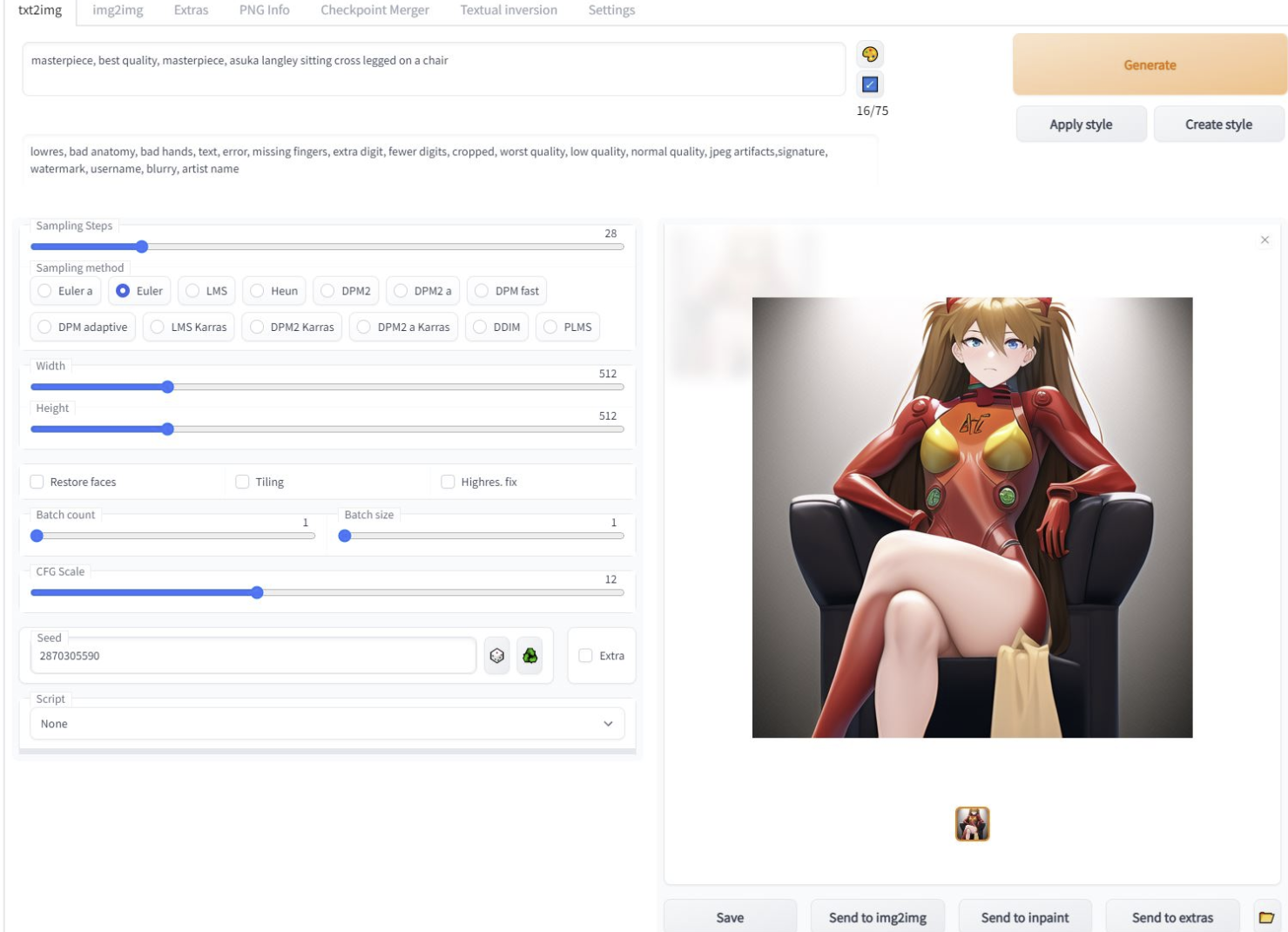Click the Sampling Steps value 28
Viewport: 1288px width, 932px height.
pyautogui.click(x=610, y=233)
